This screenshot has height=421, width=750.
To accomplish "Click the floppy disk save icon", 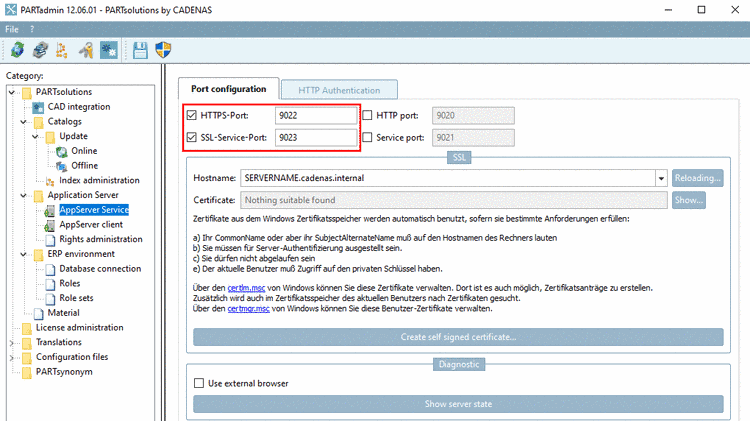I will click(140, 50).
